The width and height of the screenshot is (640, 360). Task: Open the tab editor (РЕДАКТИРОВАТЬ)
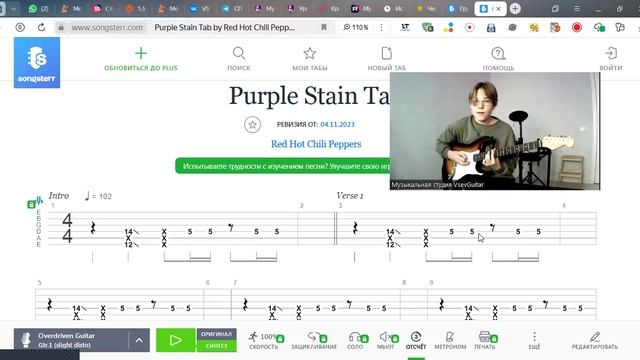(595, 341)
